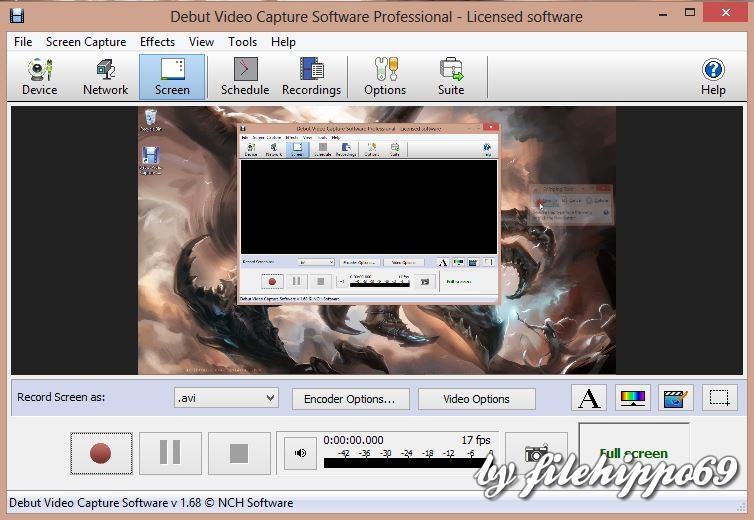Image resolution: width=754 pixels, height=520 pixels.
Task: Open color adjustments rainbow monitor icon
Action: (x=632, y=398)
